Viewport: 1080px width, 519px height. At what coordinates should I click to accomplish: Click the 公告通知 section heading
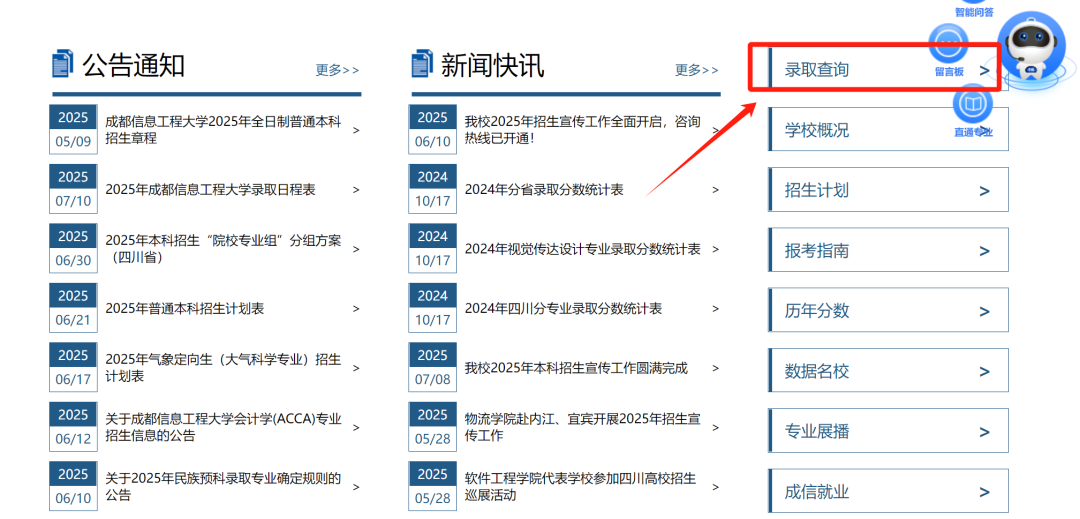pyautogui.click(x=134, y=65)
